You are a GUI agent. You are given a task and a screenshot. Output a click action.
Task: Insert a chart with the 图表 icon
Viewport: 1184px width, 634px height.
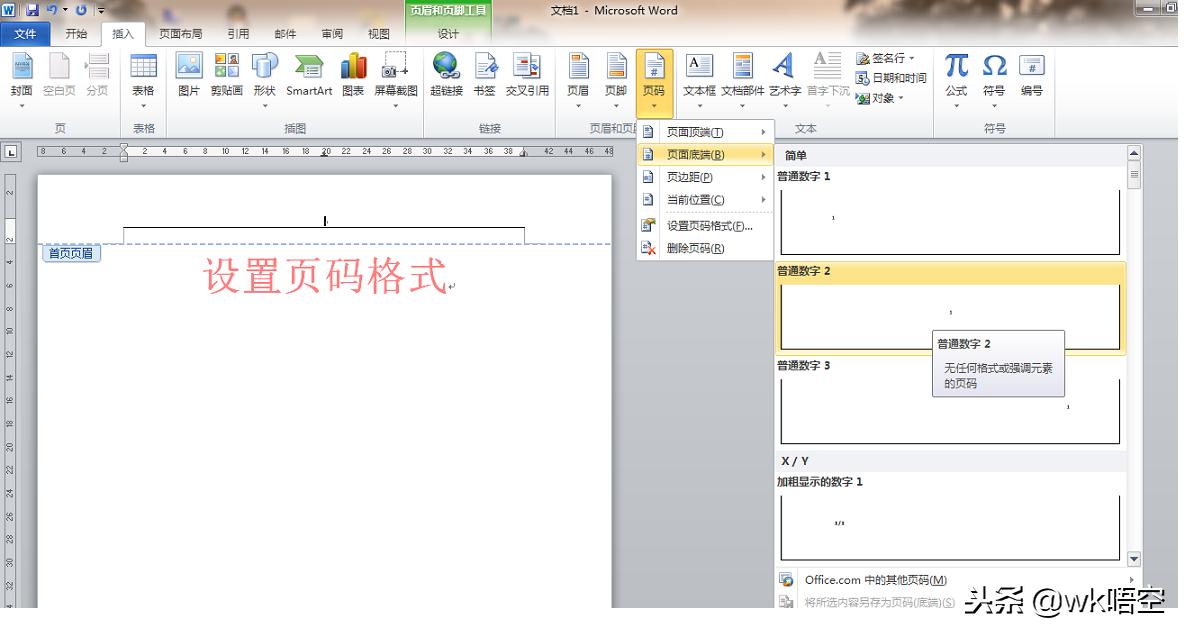pyautogui.click(x=352, y=75)
